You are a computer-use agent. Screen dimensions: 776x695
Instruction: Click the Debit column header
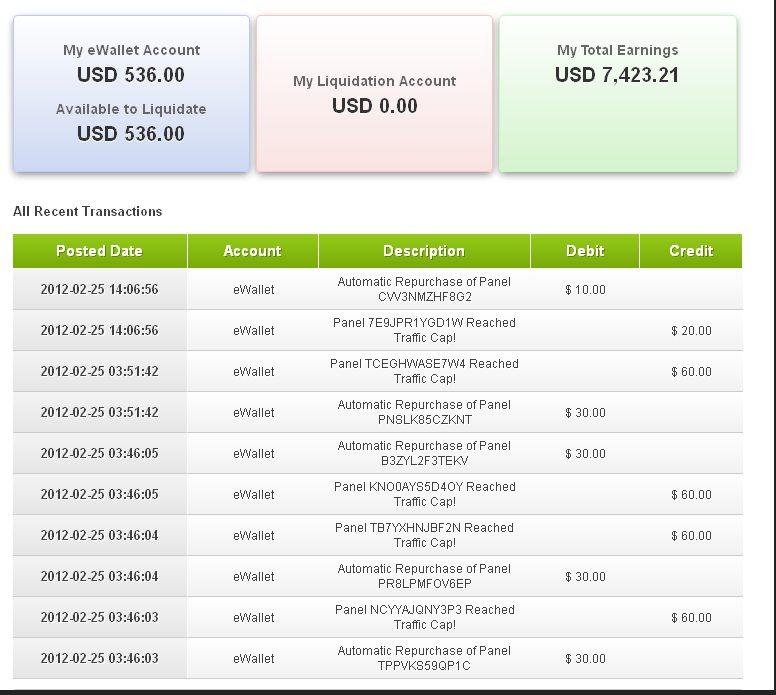pos(585,251)
